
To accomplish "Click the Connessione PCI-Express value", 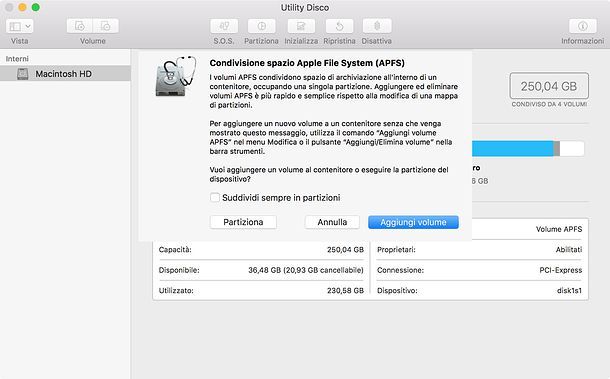I will tap(561, 270).
